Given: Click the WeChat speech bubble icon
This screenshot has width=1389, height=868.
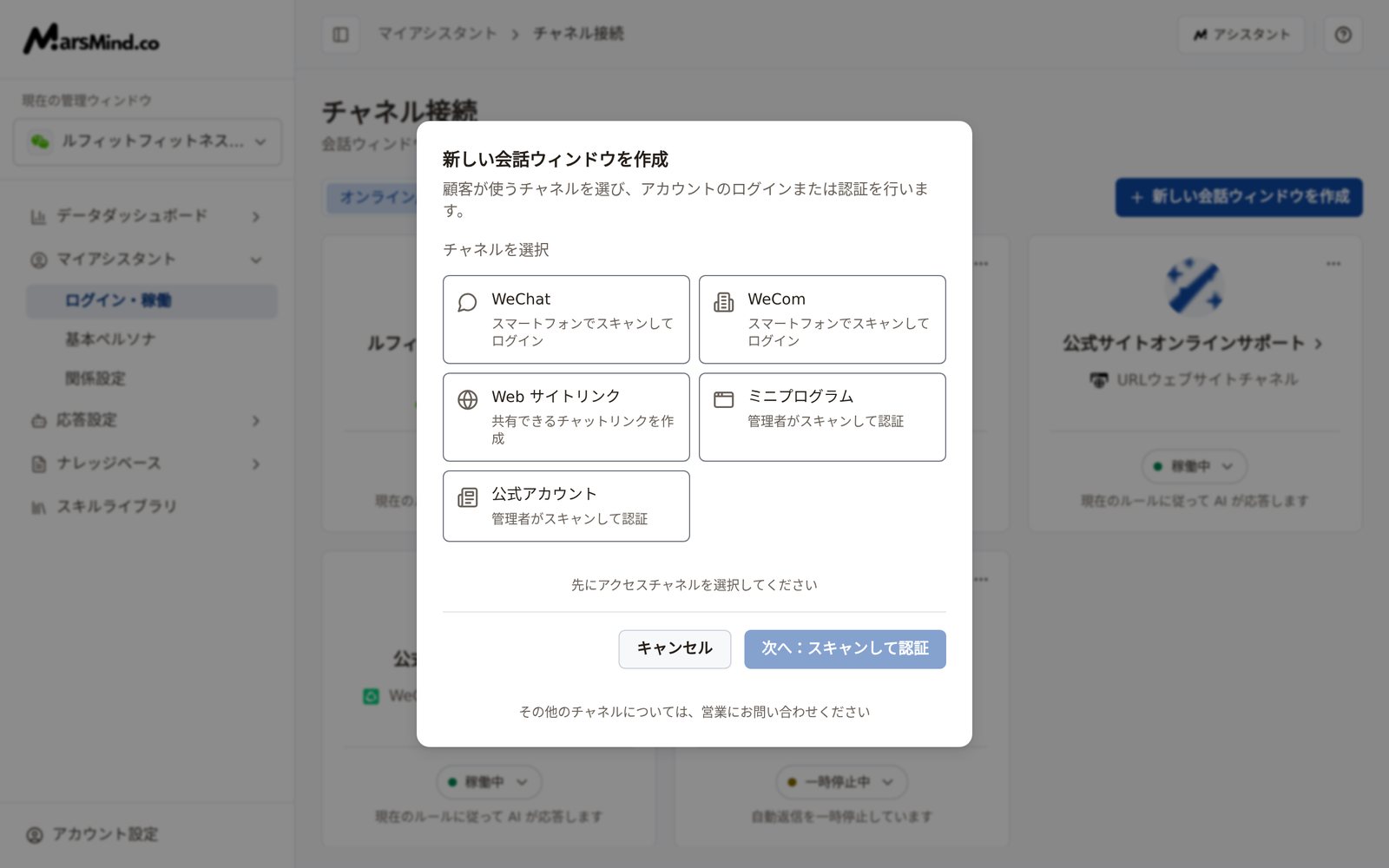Looking at the screenshot, I should (467, 302).
